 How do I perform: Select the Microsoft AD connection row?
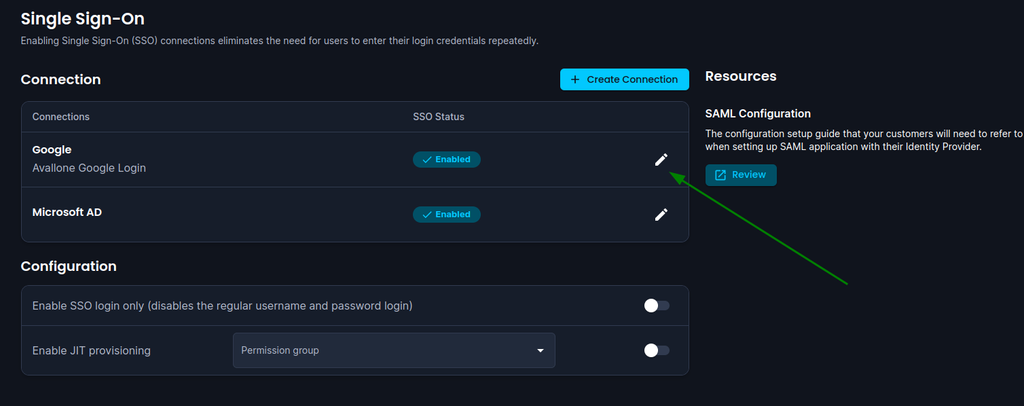(x=355, y=214)
